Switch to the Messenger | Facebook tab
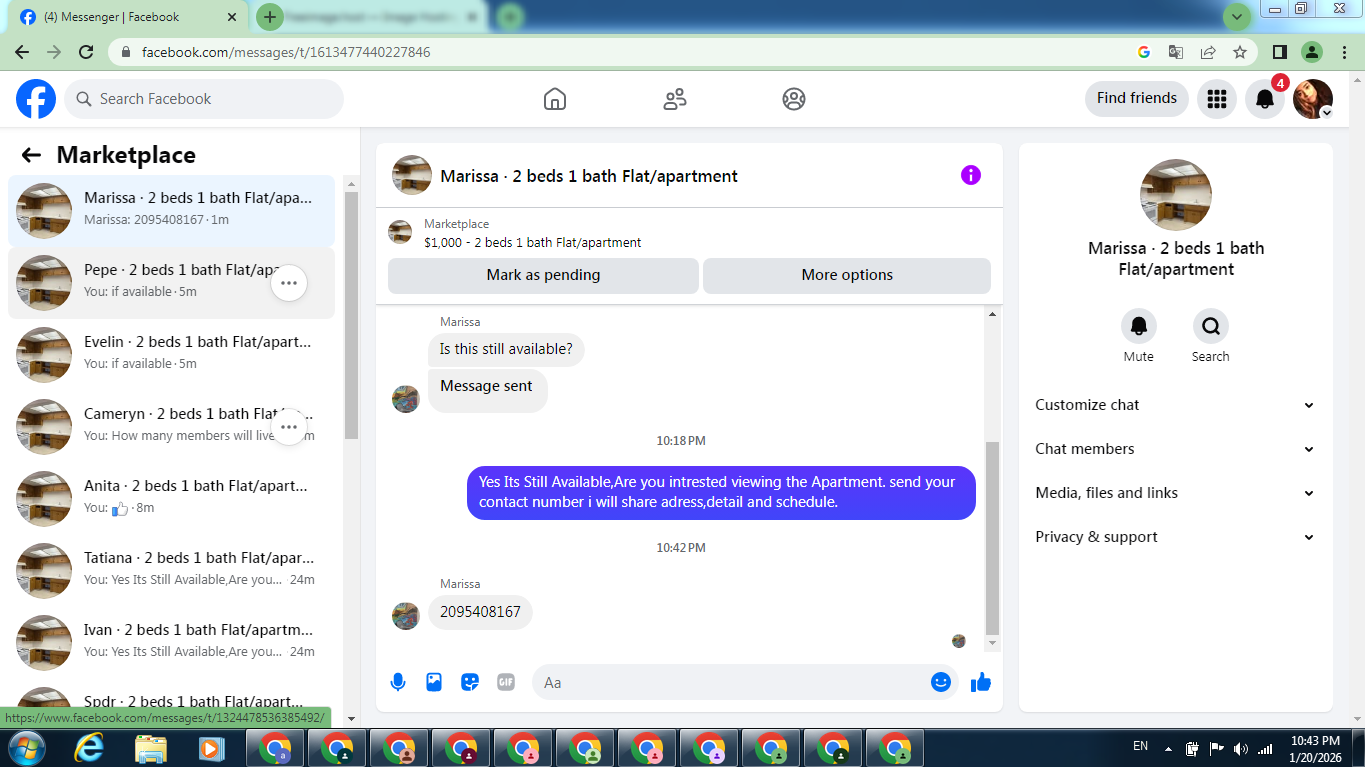The image size is (1365, 767). (128, 17)
